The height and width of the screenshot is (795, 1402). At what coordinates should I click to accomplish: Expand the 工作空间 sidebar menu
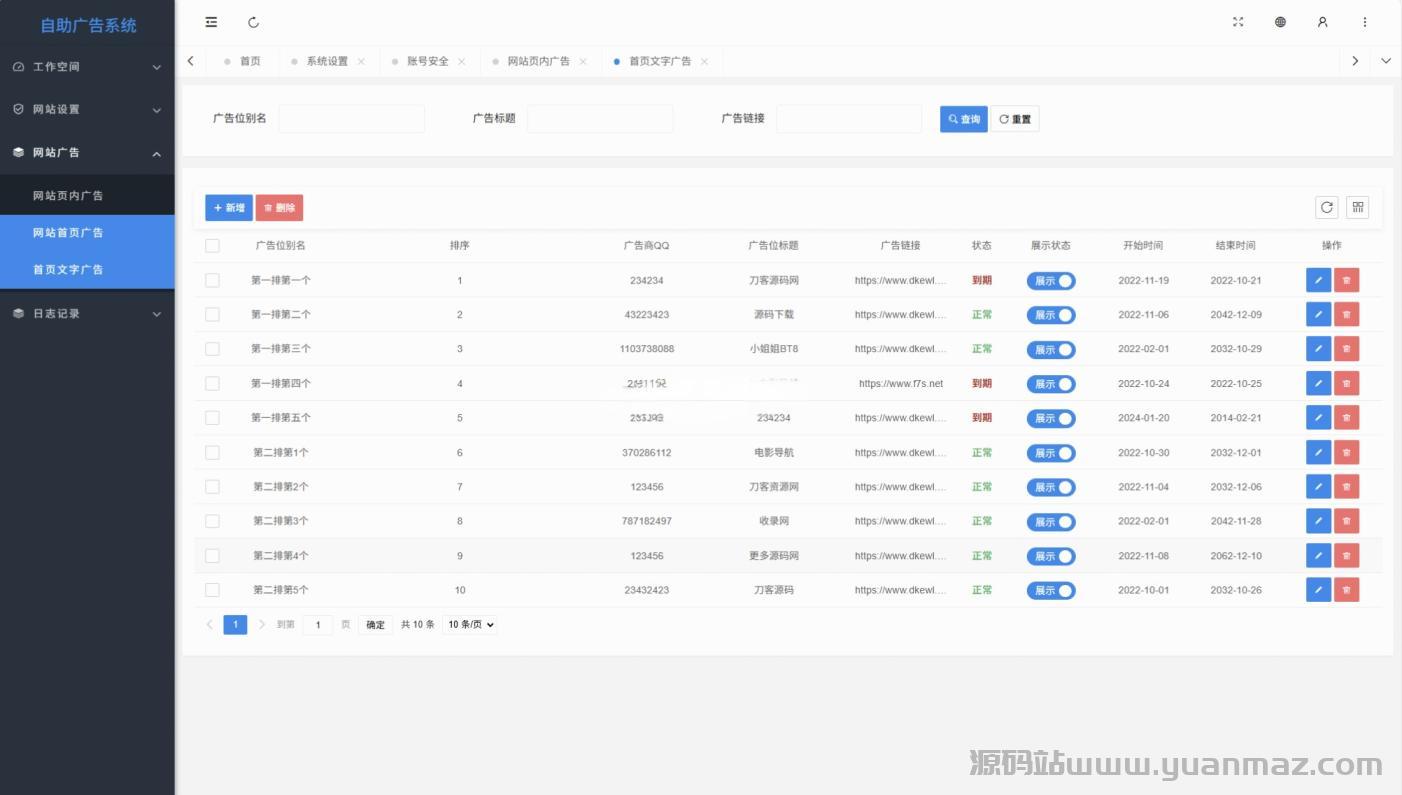click(87, 67)
